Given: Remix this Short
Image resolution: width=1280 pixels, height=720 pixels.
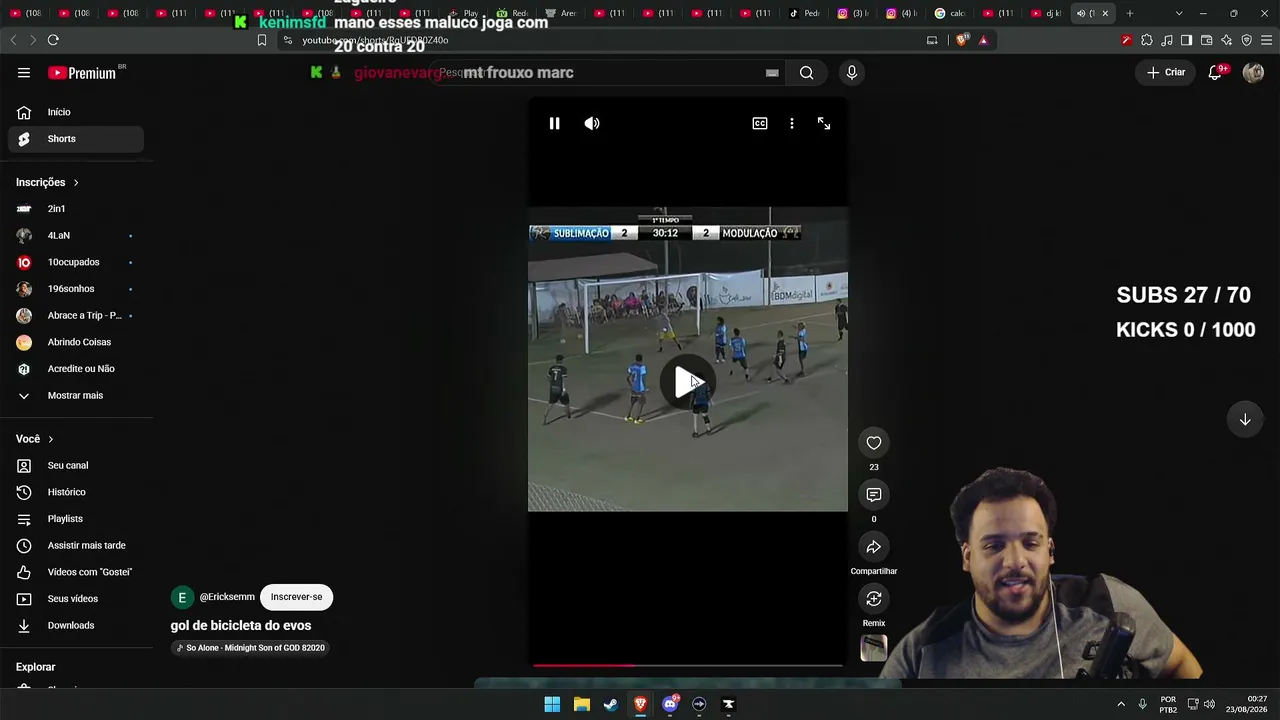Looking at the screenshot, I should (874, 599).
